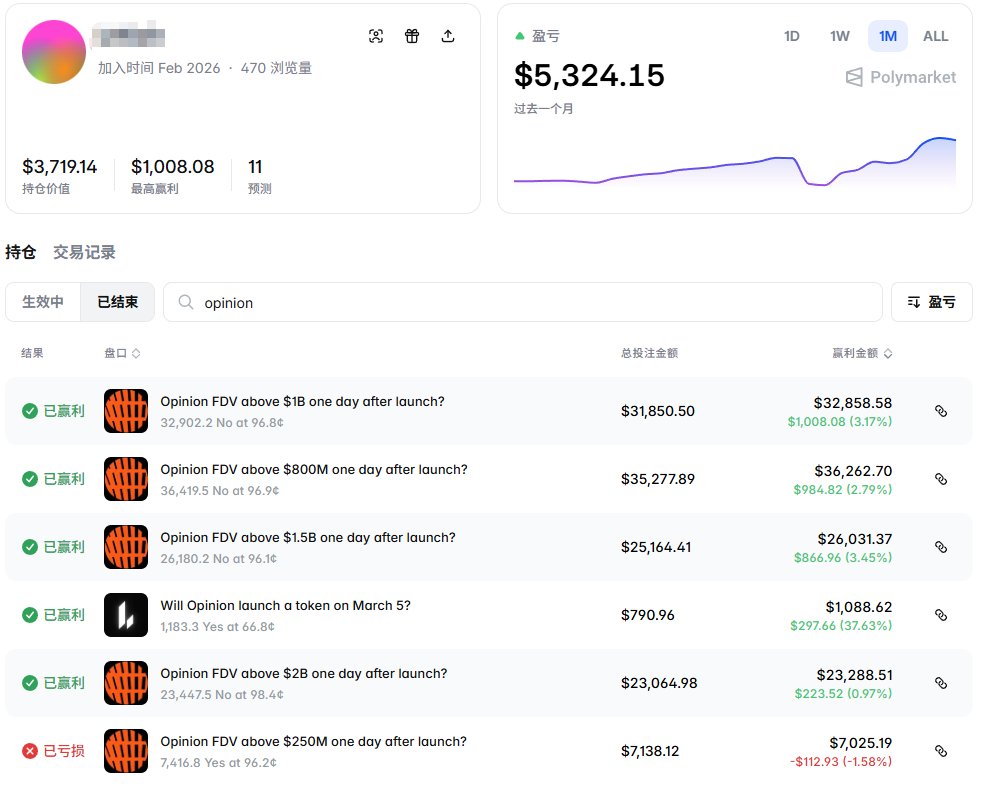Click won checkmark on FDV above $1B row
Screen dimensions: 981x789
30,411
